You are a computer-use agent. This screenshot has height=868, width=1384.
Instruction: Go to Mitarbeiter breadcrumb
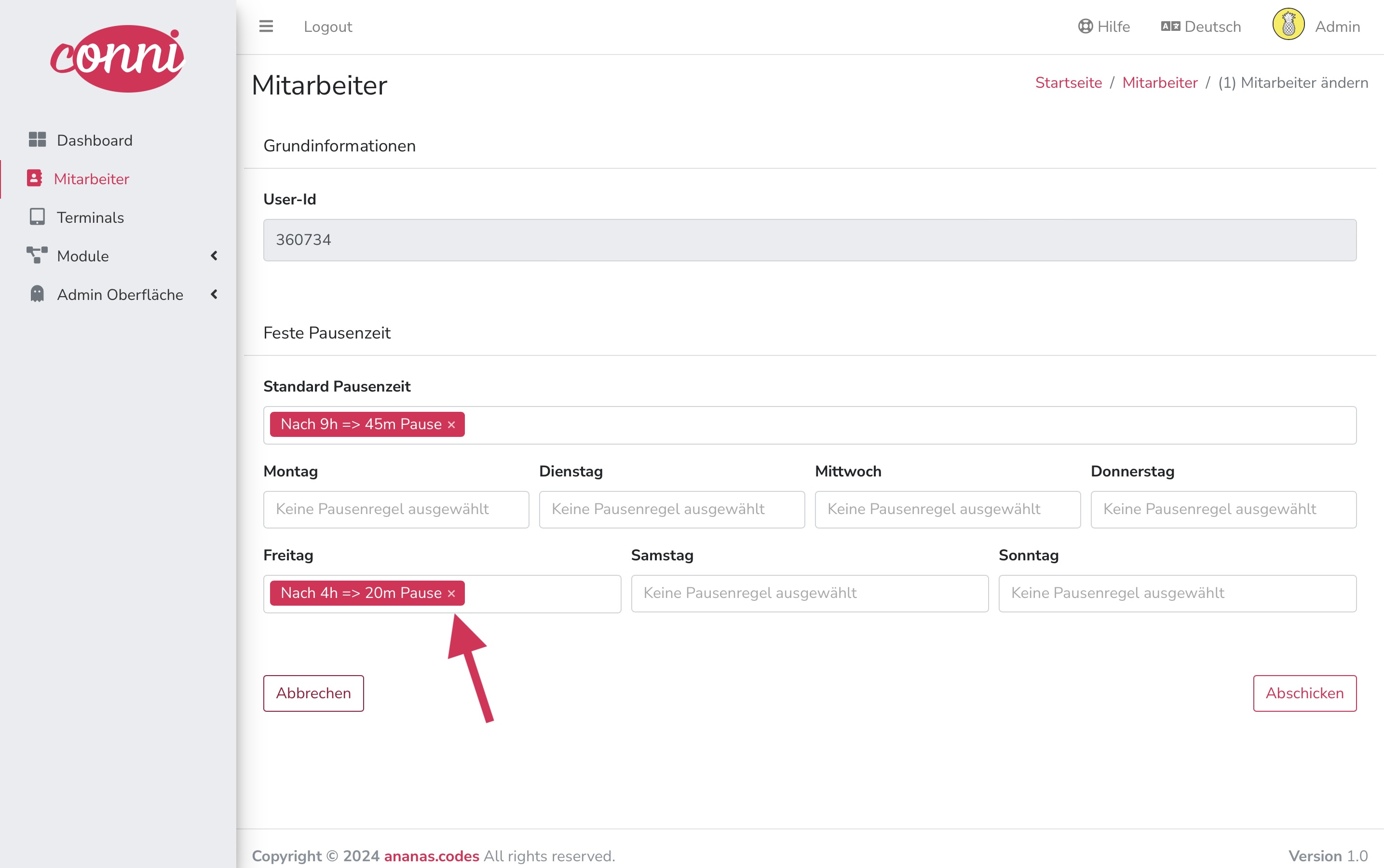(1160, 82)
